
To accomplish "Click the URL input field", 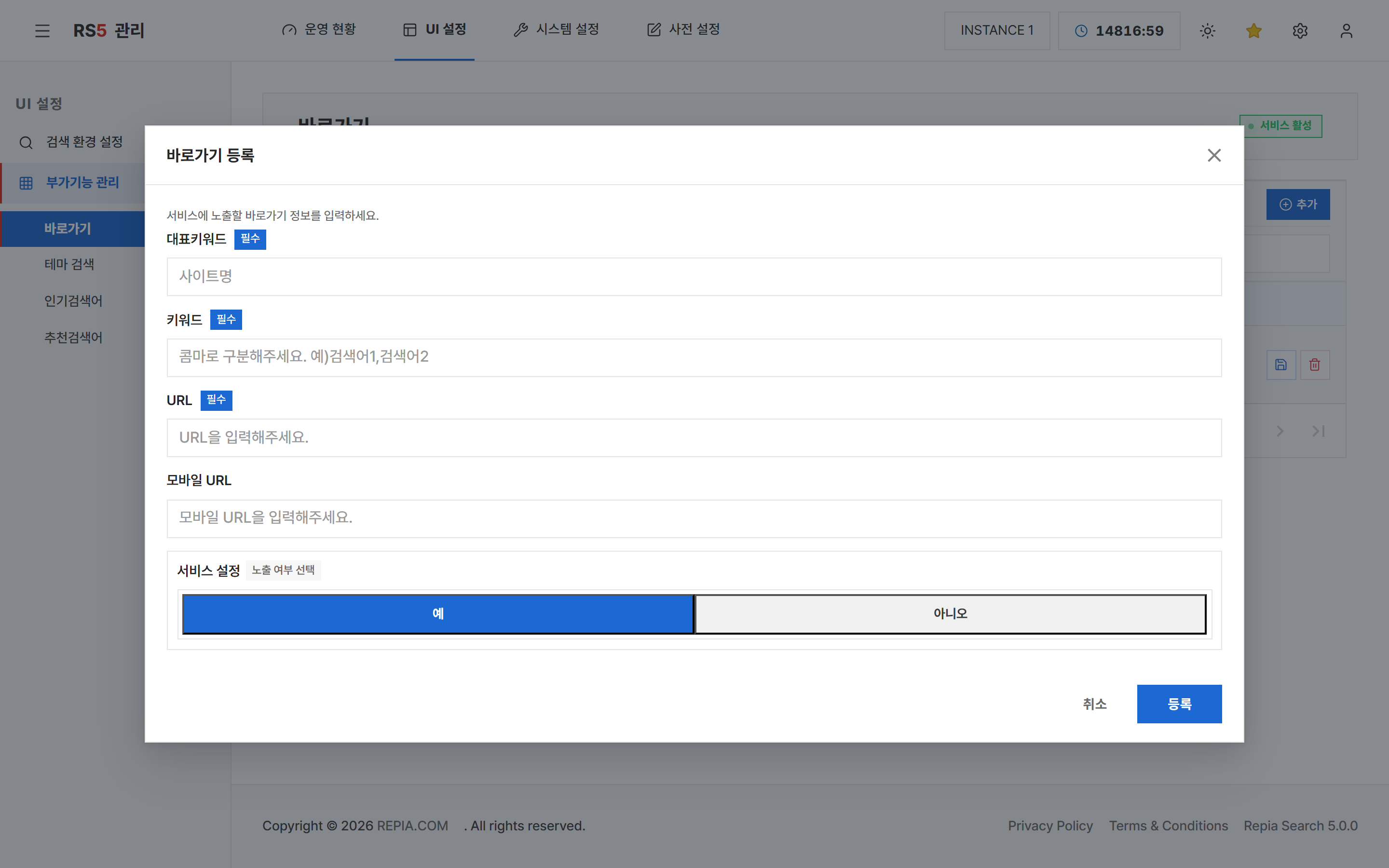I will tap(694, 438).
